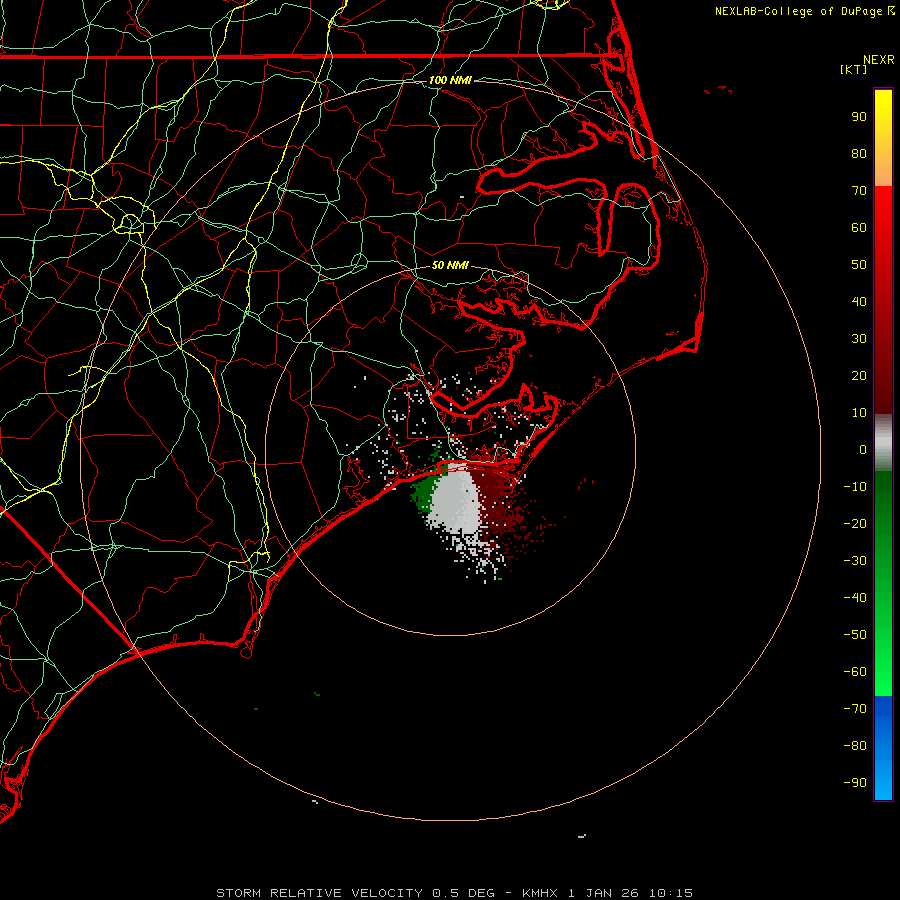Click the positive 70 knot scale value
This screenshot has width=900, height=900.
(x=859, y=191)
